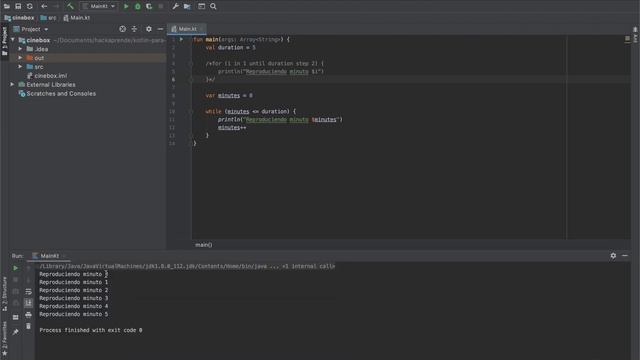Open the Structure tool window side tab
The width and height of the screenshot is (640, 360).
4,294
